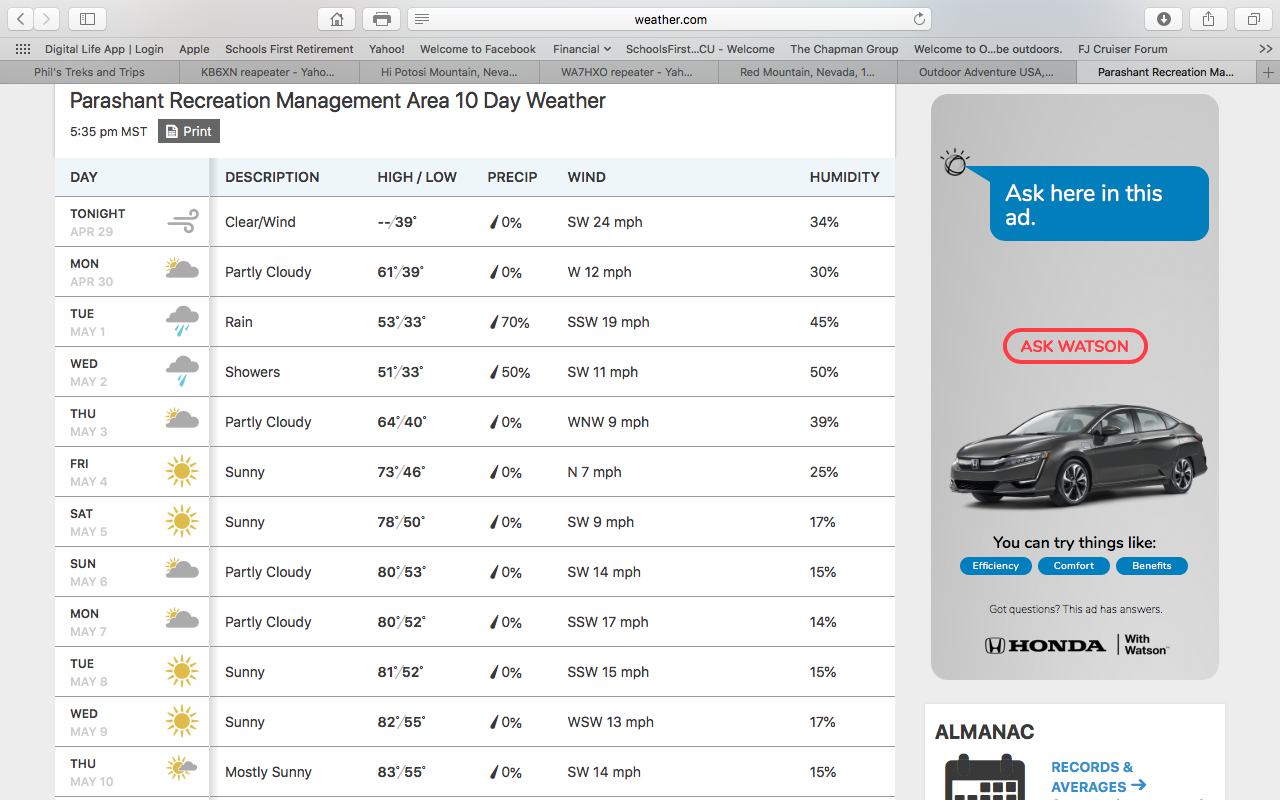This screenshot has height=800, width=1280.
Task: Click the printer icon in the toolbar
Action: click(381, 19)
